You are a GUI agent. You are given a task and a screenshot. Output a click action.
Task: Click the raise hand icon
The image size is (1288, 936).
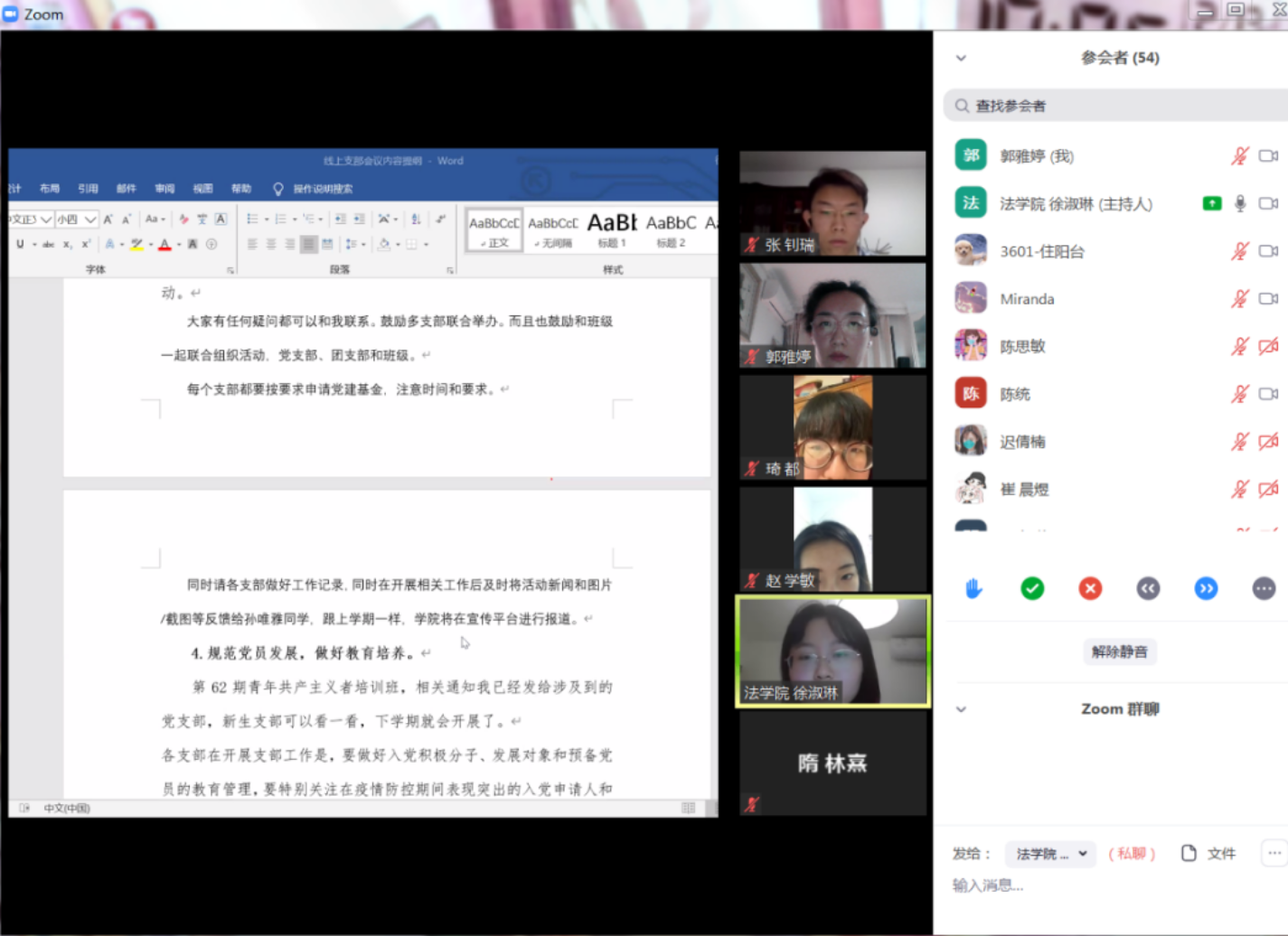click(973, 589)
